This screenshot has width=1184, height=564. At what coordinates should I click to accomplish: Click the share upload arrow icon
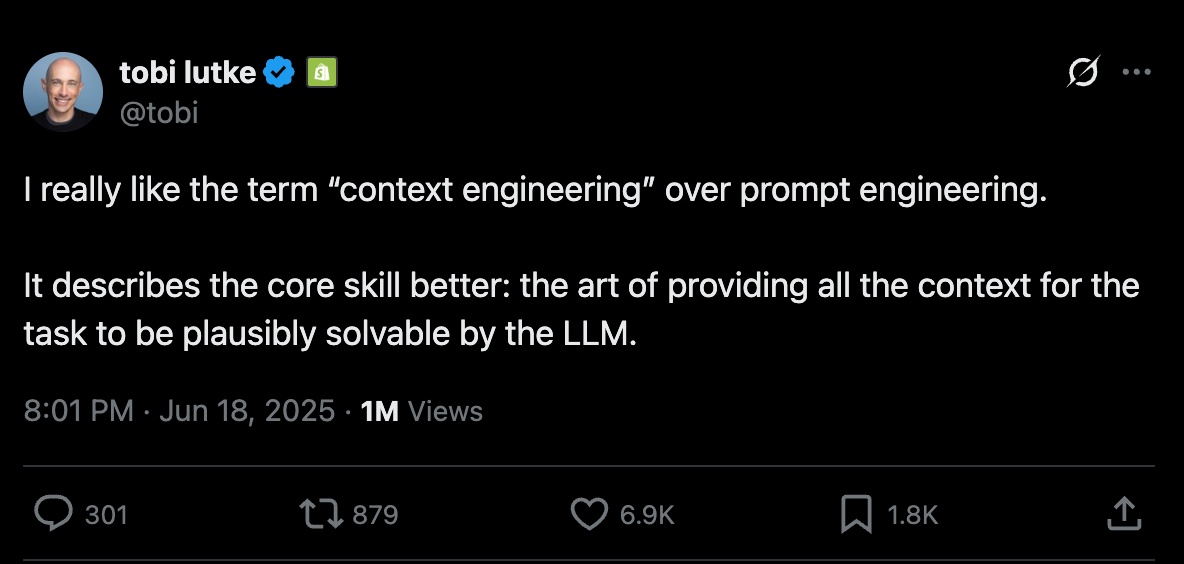click(1124, 514)
